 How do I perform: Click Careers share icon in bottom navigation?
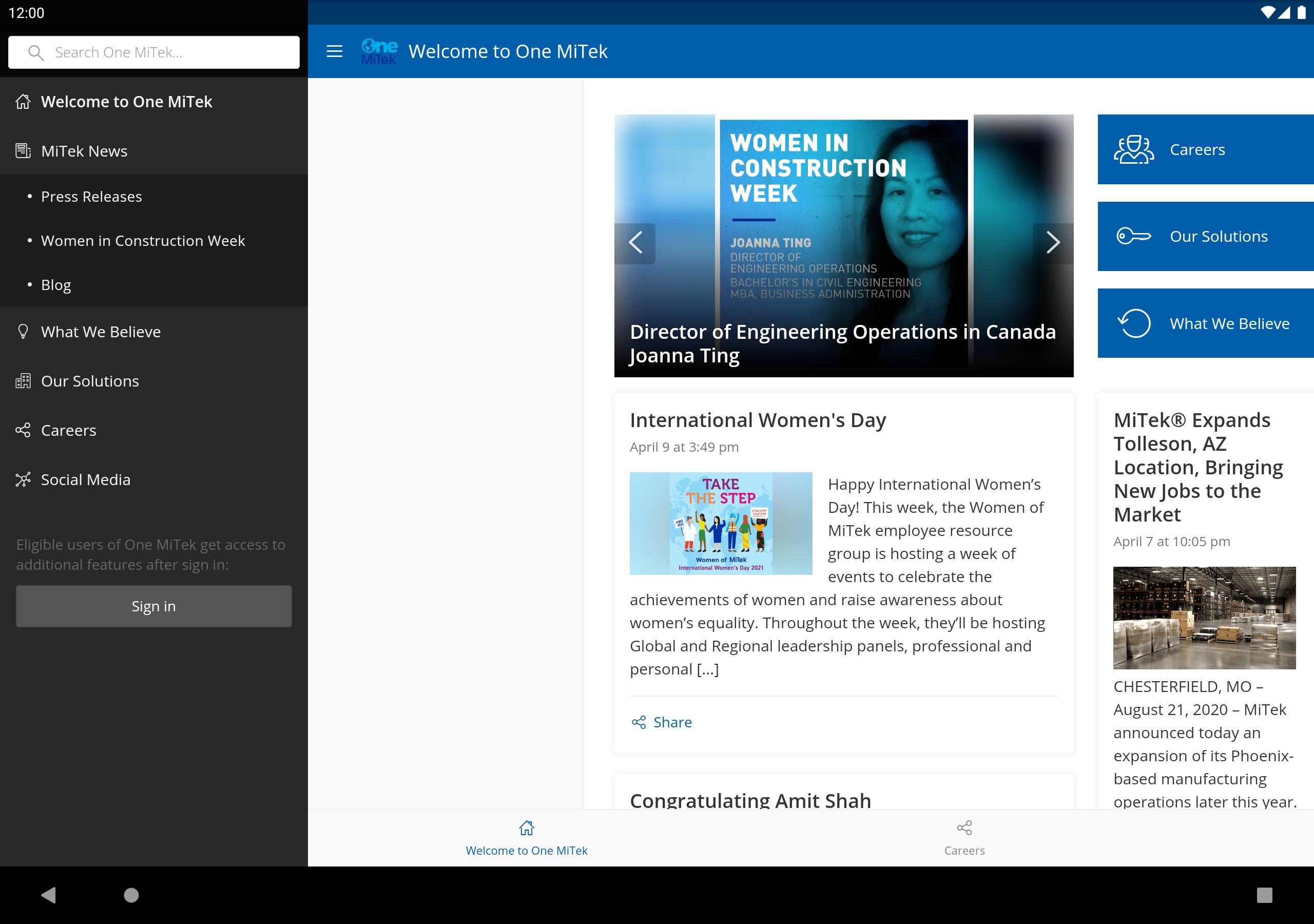point(964,828)
